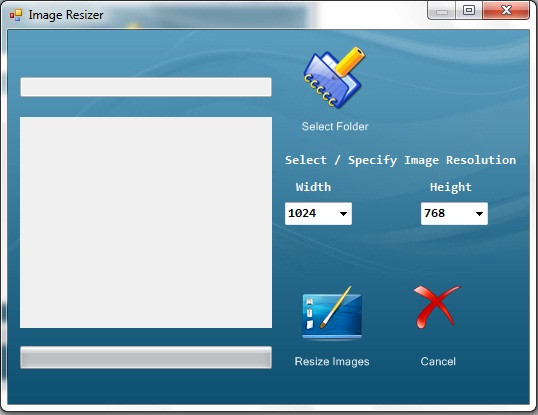This screenshot has width=538, height=415.
Task: Click the Width label above the combo box
Action: [x=313, y=187]
